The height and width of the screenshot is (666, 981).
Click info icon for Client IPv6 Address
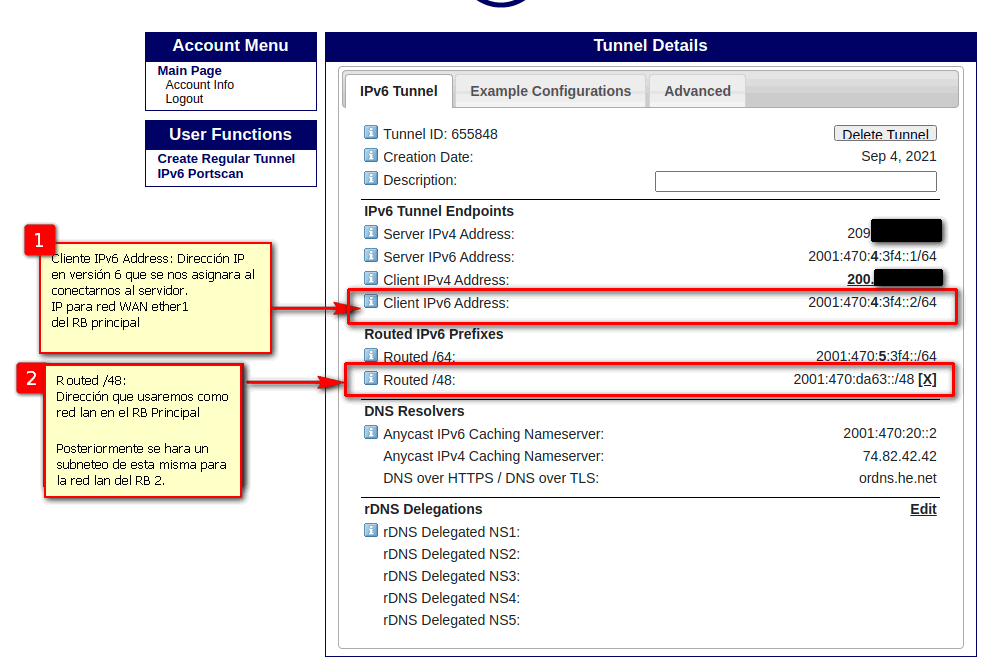(371, 302)
